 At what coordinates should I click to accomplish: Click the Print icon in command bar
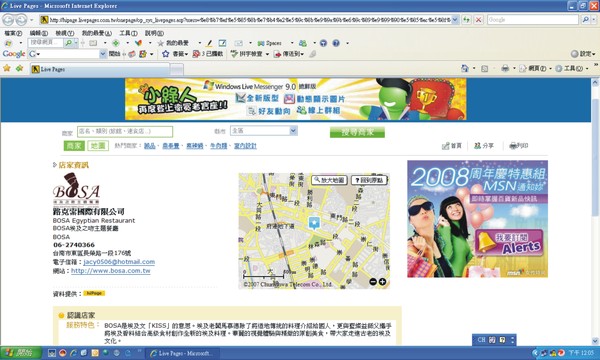tap(505, 68)
